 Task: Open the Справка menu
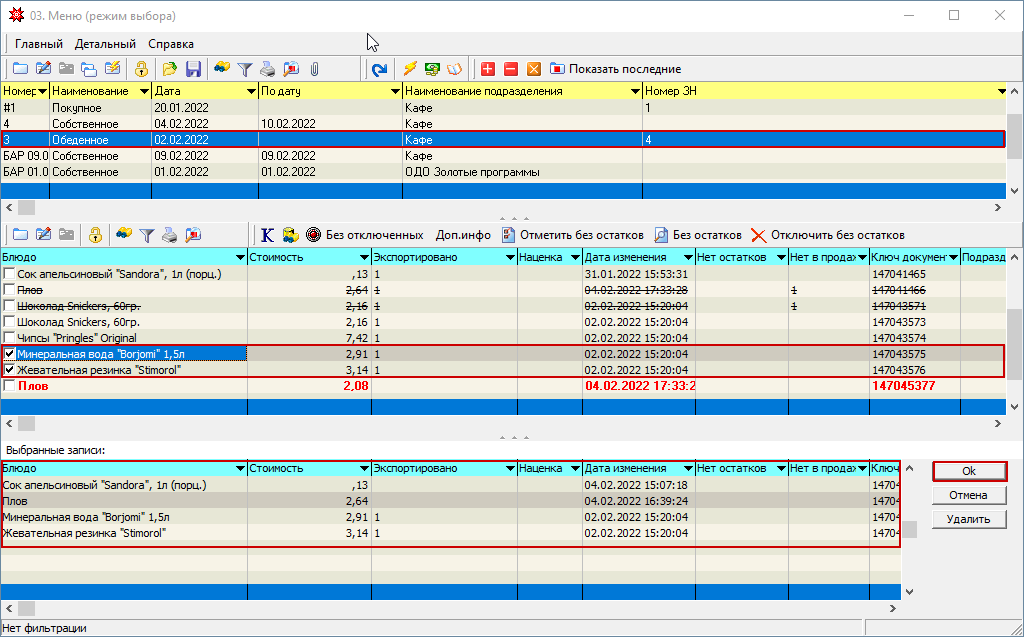tap(171, 44)
